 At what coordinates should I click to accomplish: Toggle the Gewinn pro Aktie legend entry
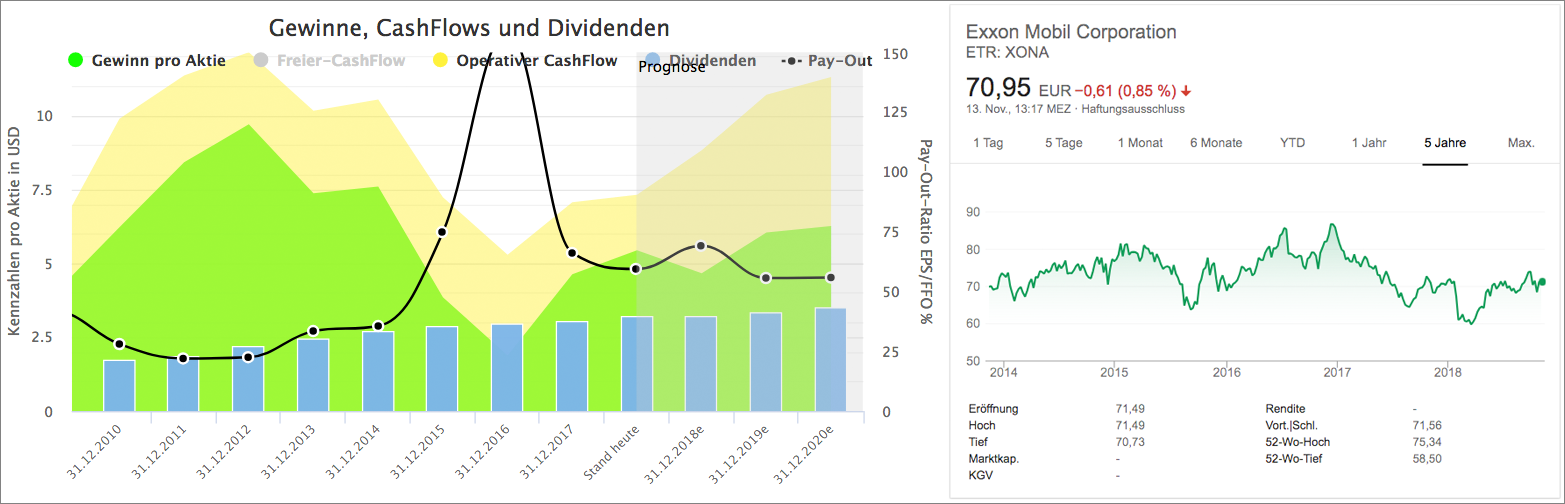point(147,60)
